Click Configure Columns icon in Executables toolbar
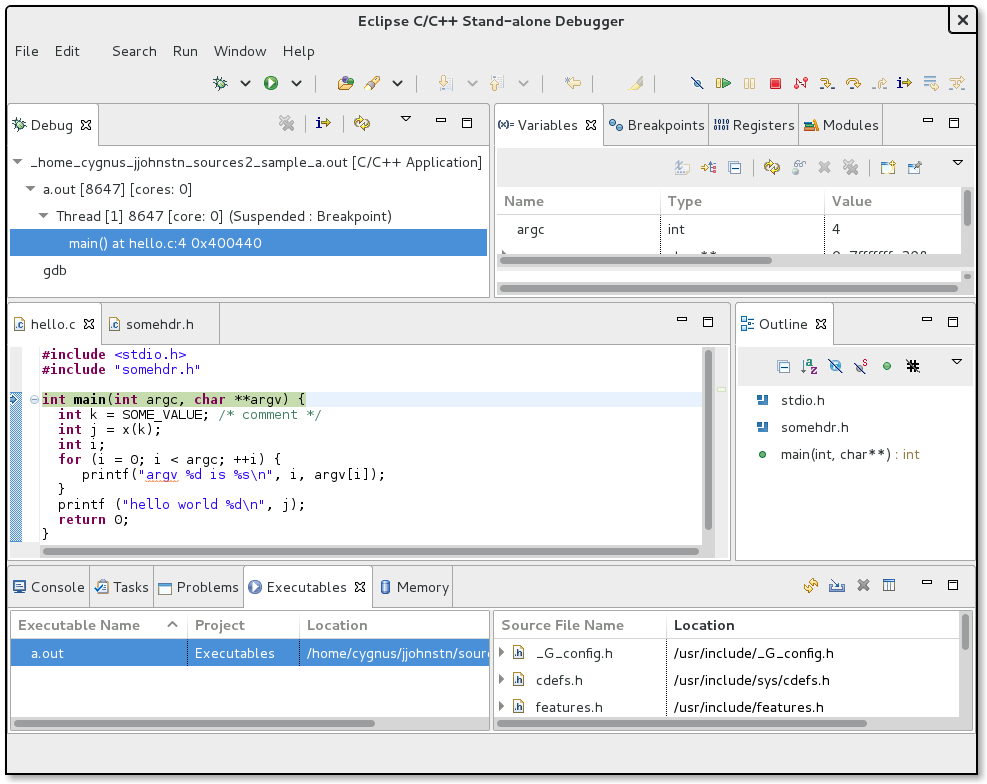The height and width of the screenshot is (784, 987). coord(889,586)
